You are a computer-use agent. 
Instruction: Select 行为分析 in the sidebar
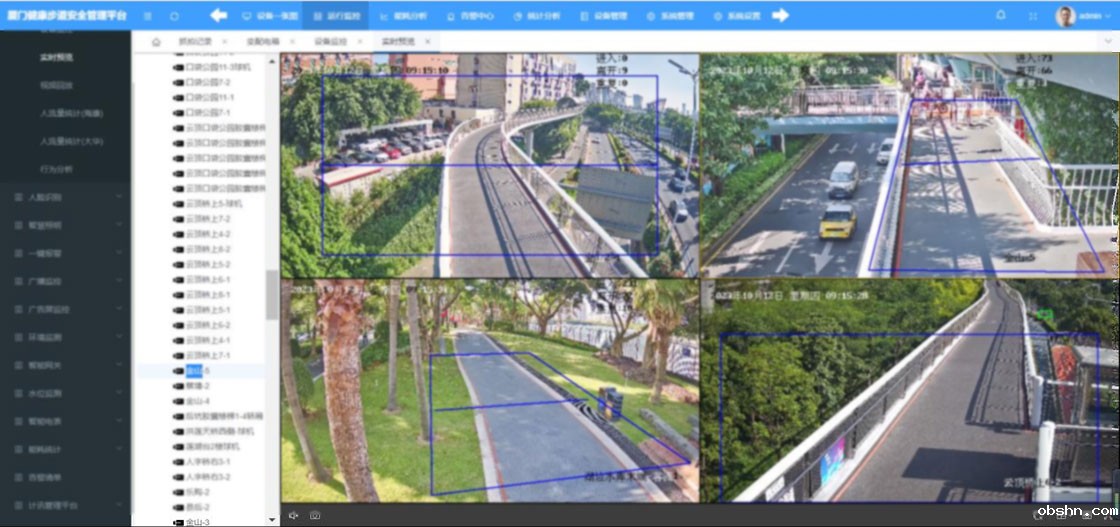pos(56,169)
